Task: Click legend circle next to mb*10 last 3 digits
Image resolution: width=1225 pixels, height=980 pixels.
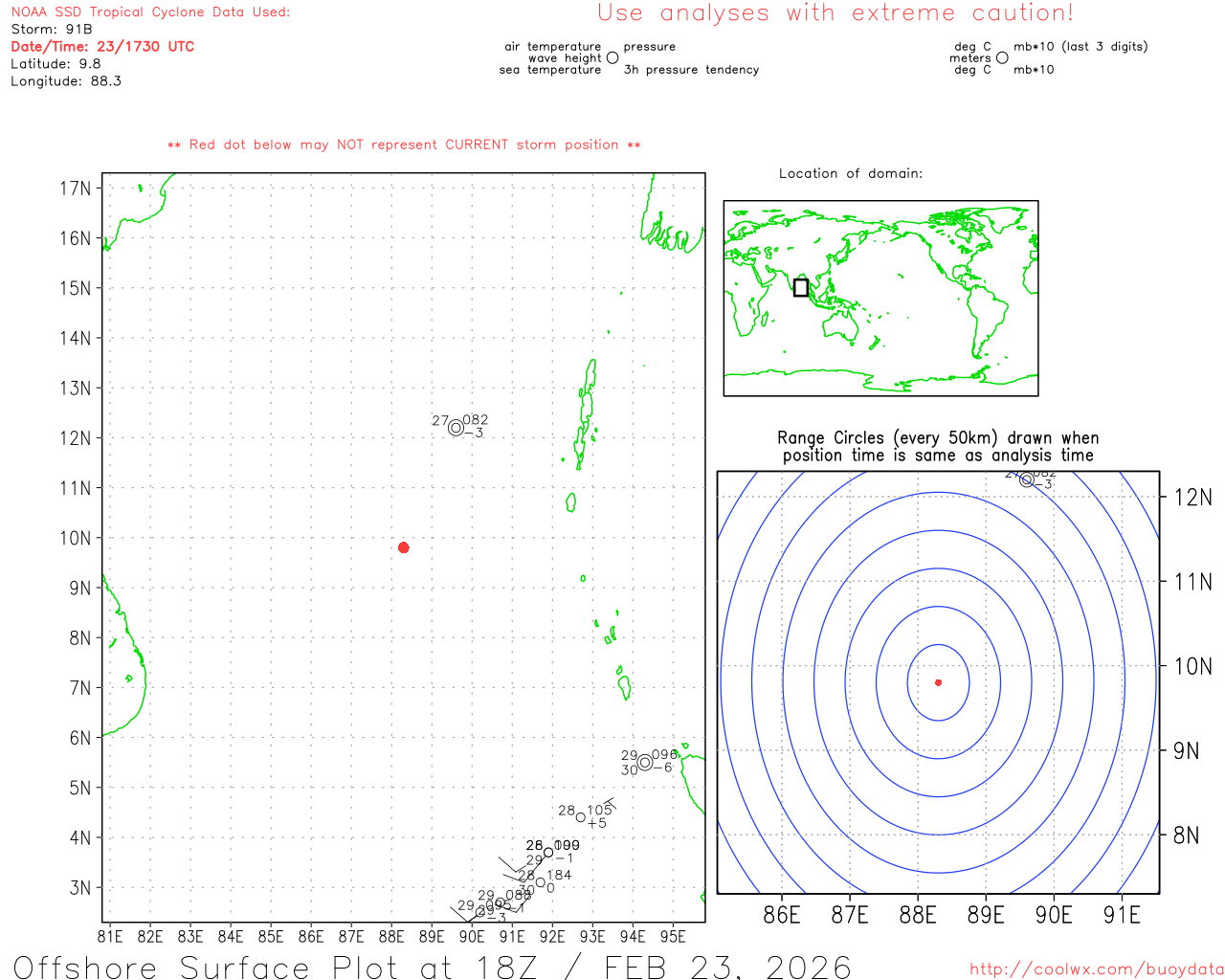Action: pos(1002,57)
